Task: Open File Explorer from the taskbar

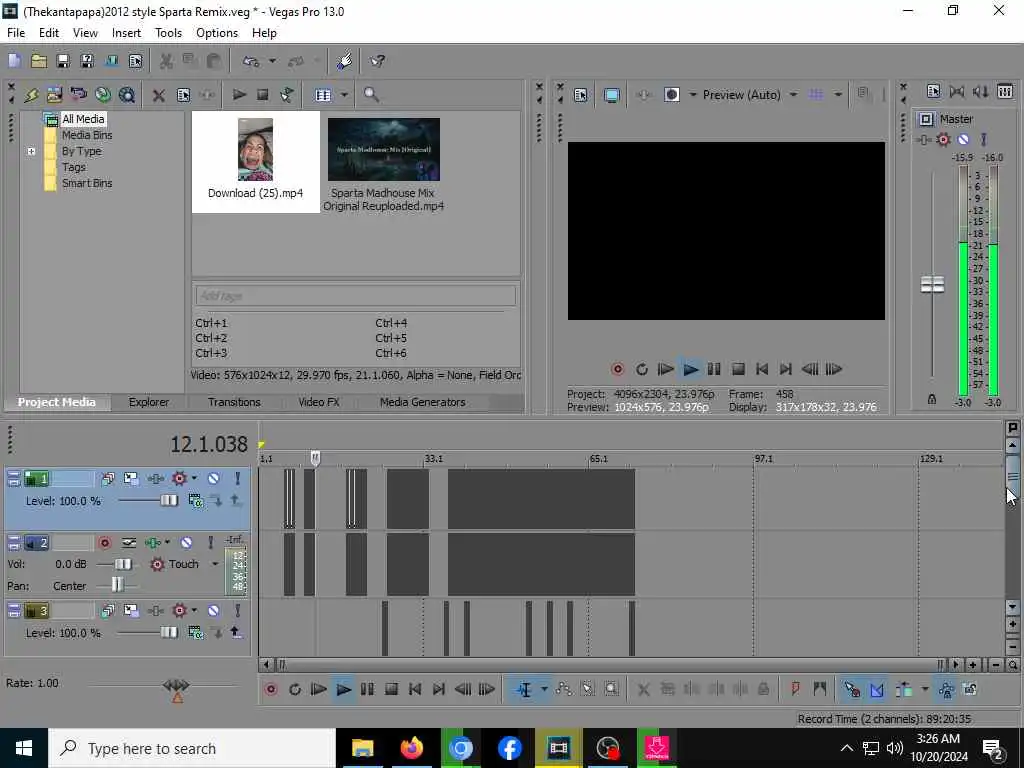Action: click(x=362, y=748)
